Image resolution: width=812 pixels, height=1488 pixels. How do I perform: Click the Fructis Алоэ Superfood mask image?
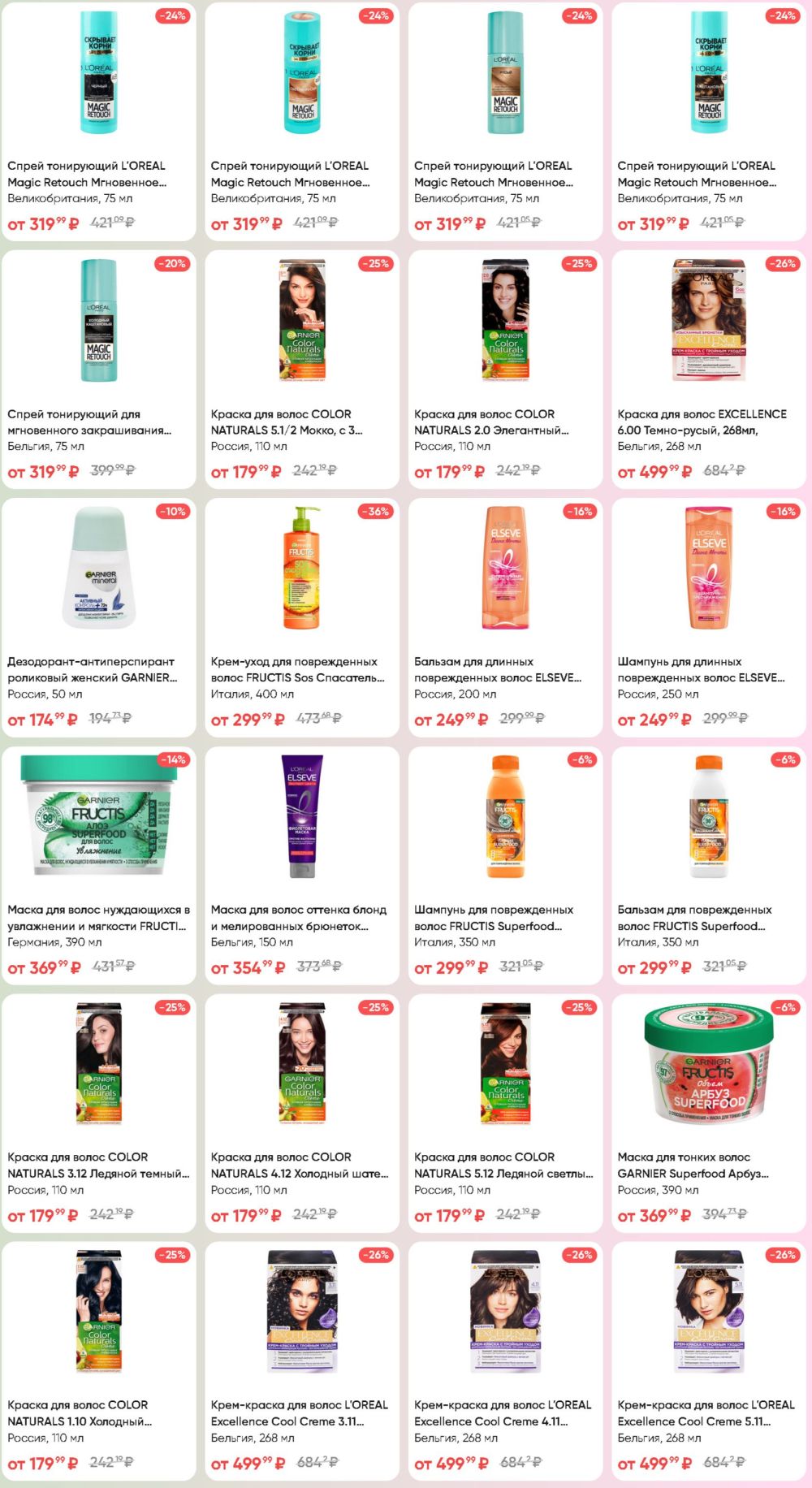pyautogui.click(x=99, y=815)
